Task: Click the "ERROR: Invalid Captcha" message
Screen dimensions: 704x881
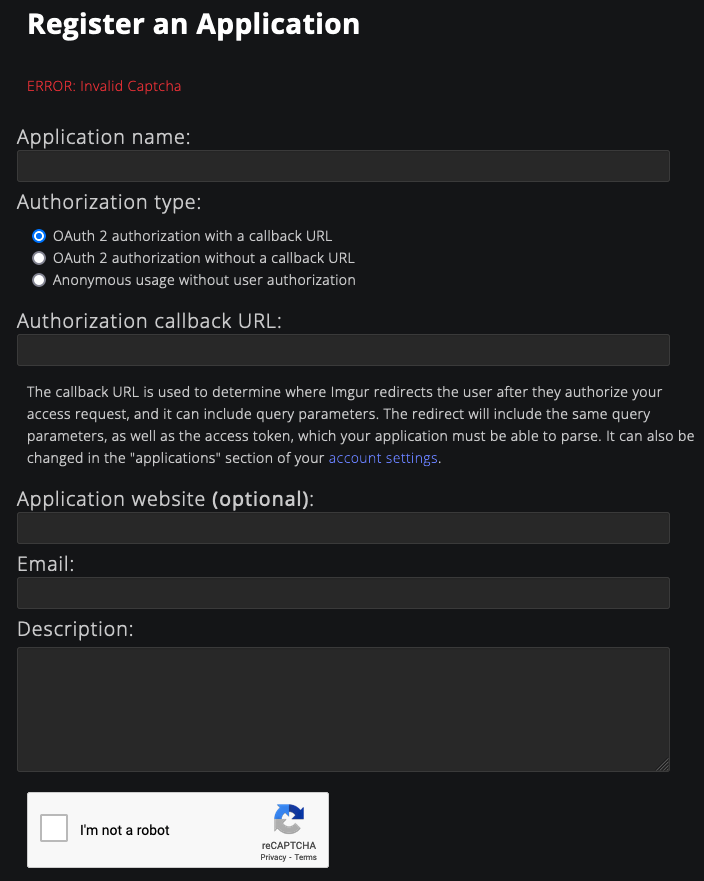Action: coord(104,86)
